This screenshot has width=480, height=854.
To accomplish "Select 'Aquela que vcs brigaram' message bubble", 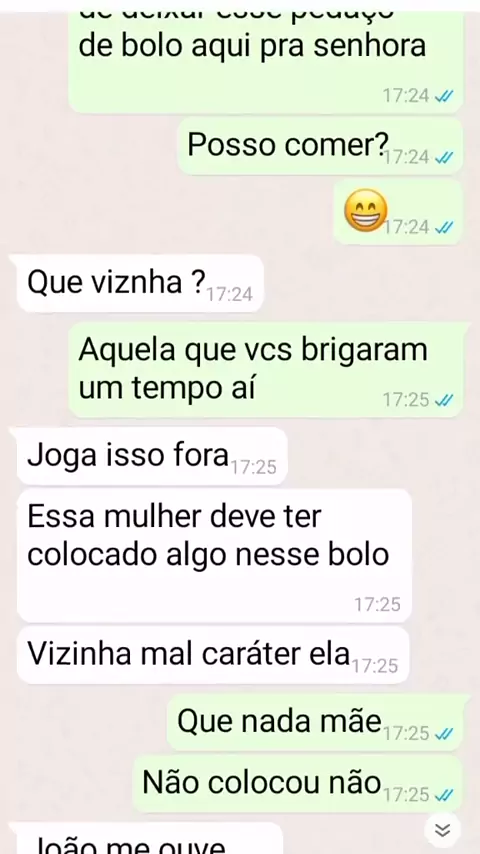I will click(266, 370).
